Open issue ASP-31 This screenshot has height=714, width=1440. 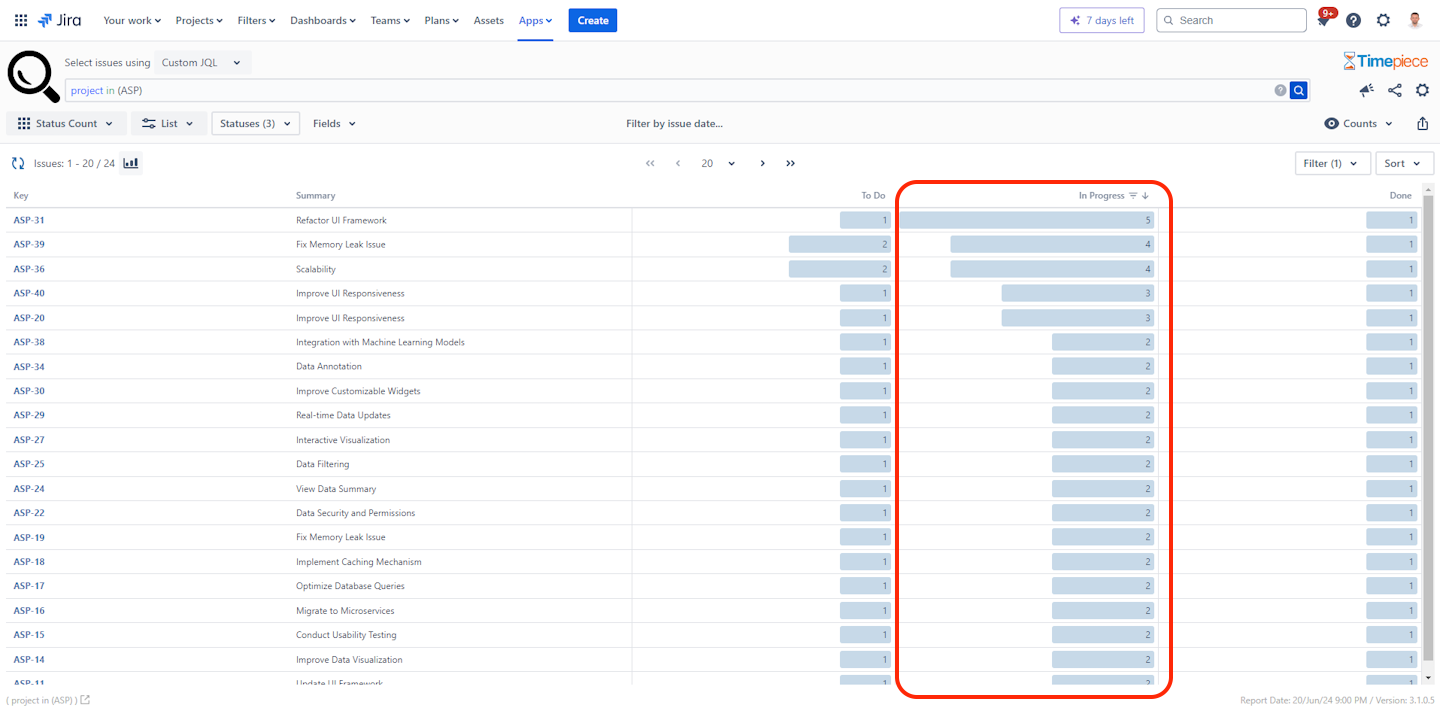(x=29, y=220)
